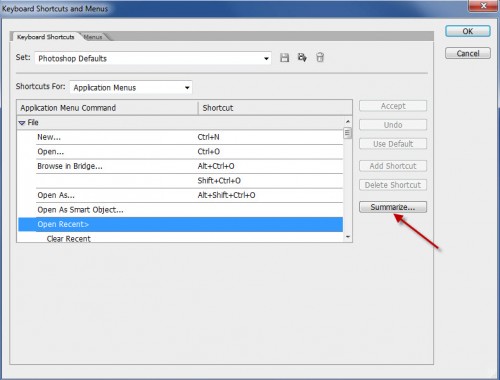Select the Open Recent> highlighted row
This screenshot has width=500, height=380.
[x=181, y=224]
